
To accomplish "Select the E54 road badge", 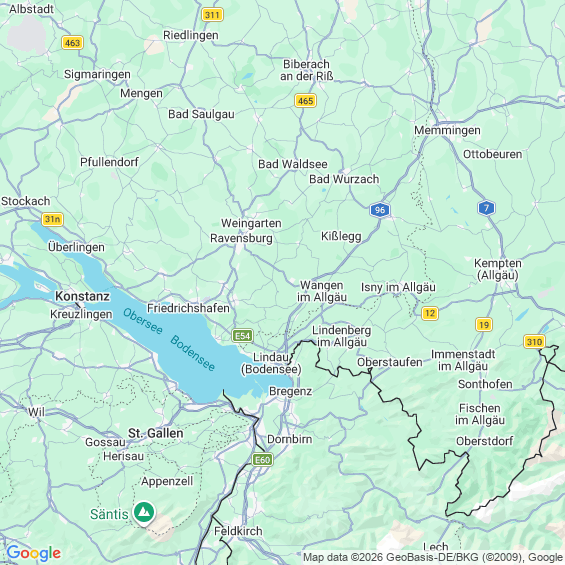I will (243, 336).
